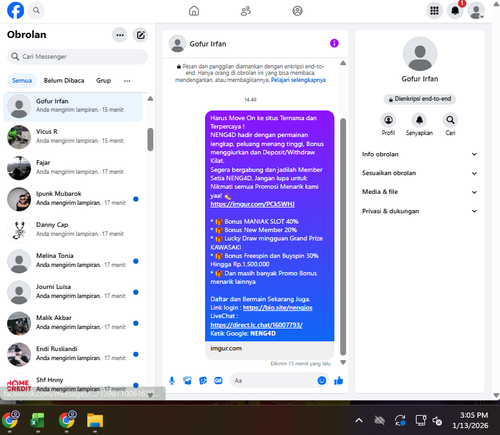Start a new message with compose icon
The height and width of the screenshot is (435, 500).
coord(141,35)
